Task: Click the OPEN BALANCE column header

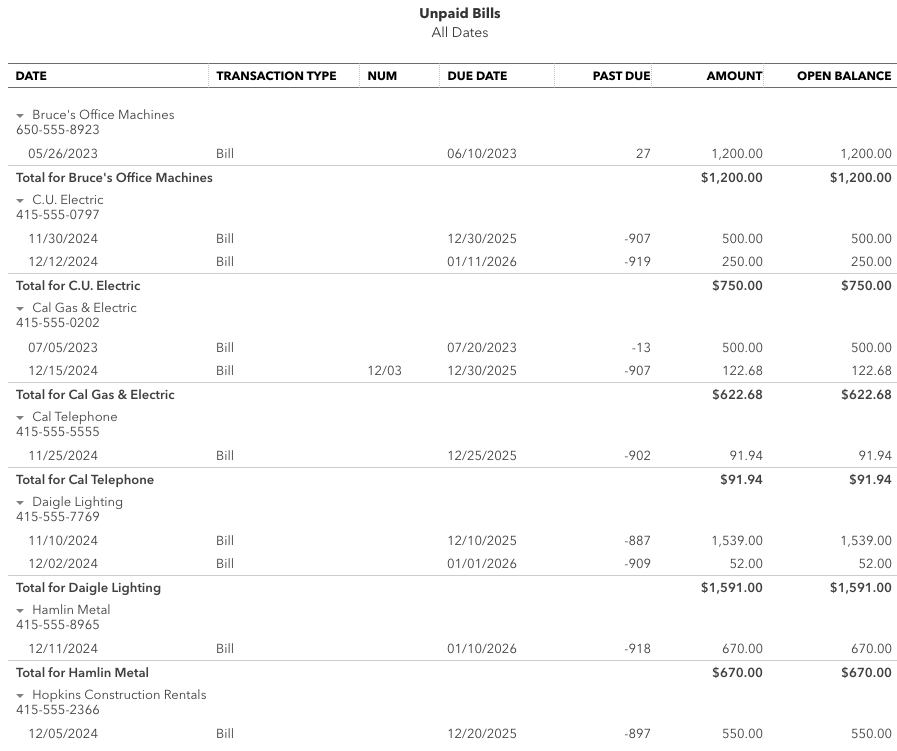Action: (x=844, y=76)
